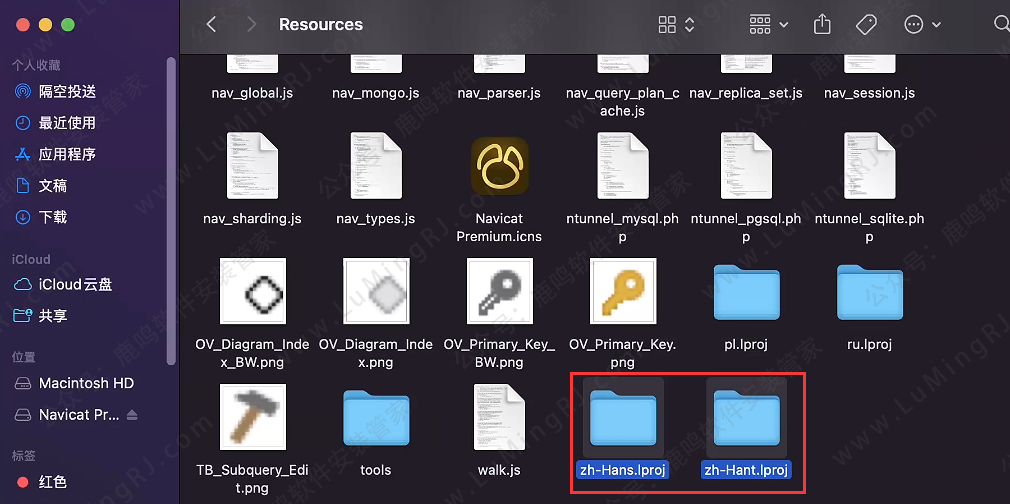Open 应用程序 in the sidebar
The width and height of the screenshot is (1010, 504).
point(67,154)
